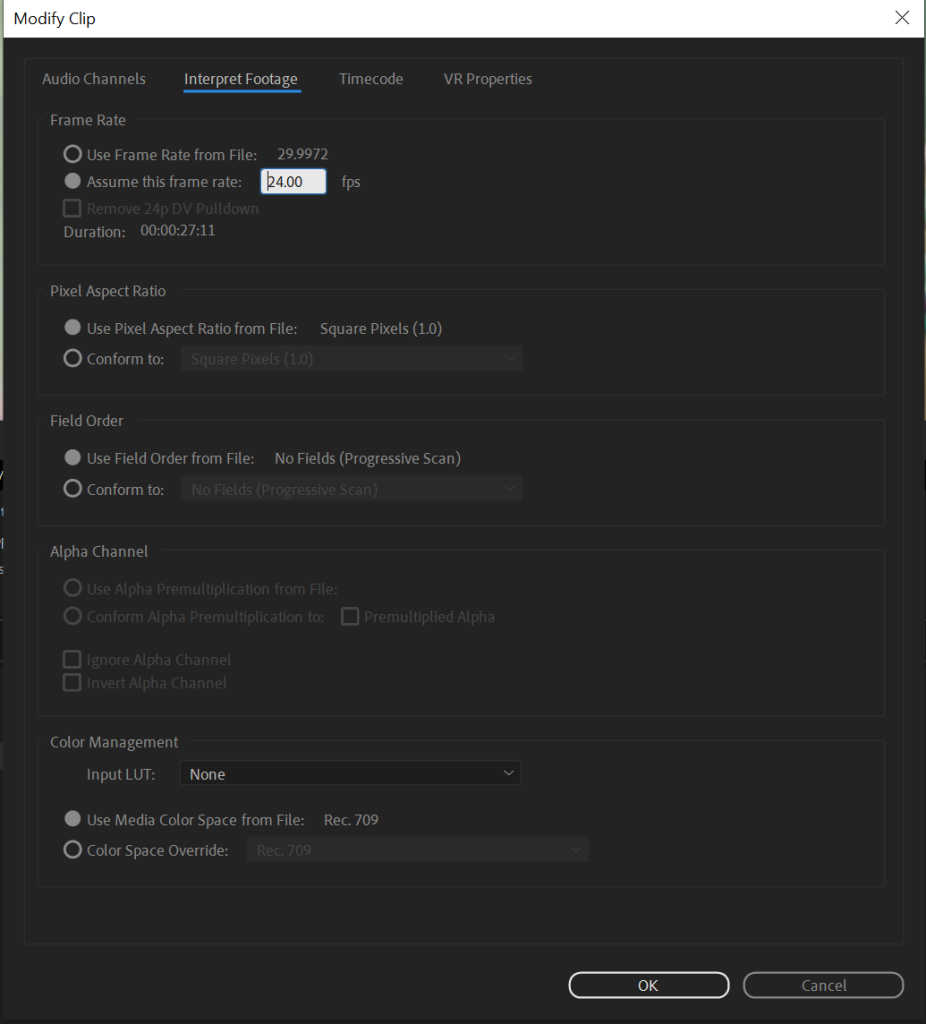Viewport: 926px width, 1024px height.
Task: Select Use Frame Rate from File
Action: point(73,154)
